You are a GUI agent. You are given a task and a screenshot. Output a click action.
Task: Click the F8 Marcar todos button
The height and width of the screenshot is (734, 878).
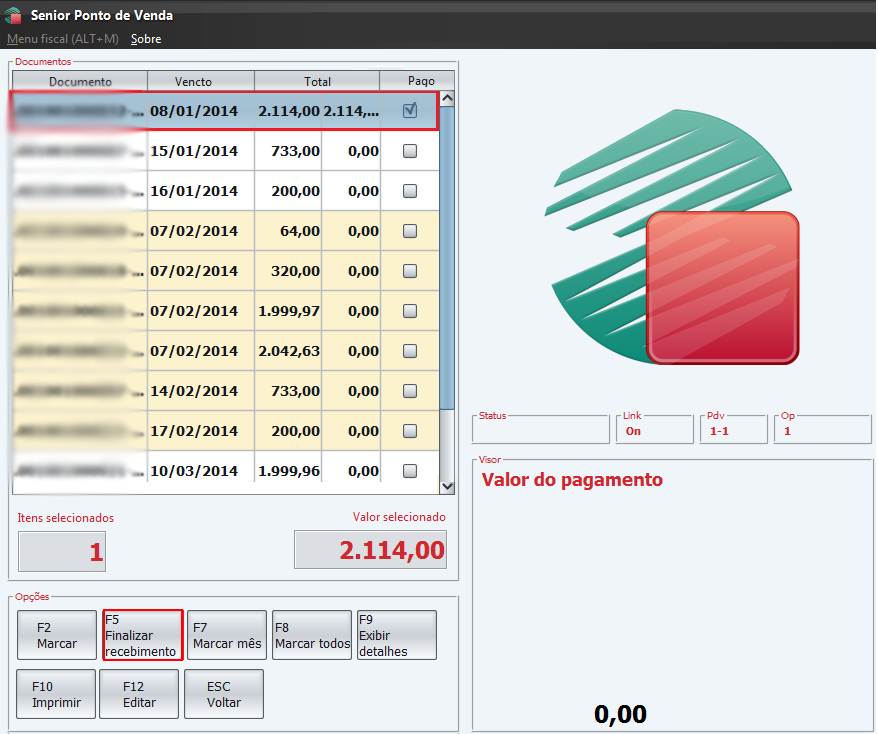click(x=312, y=635)
